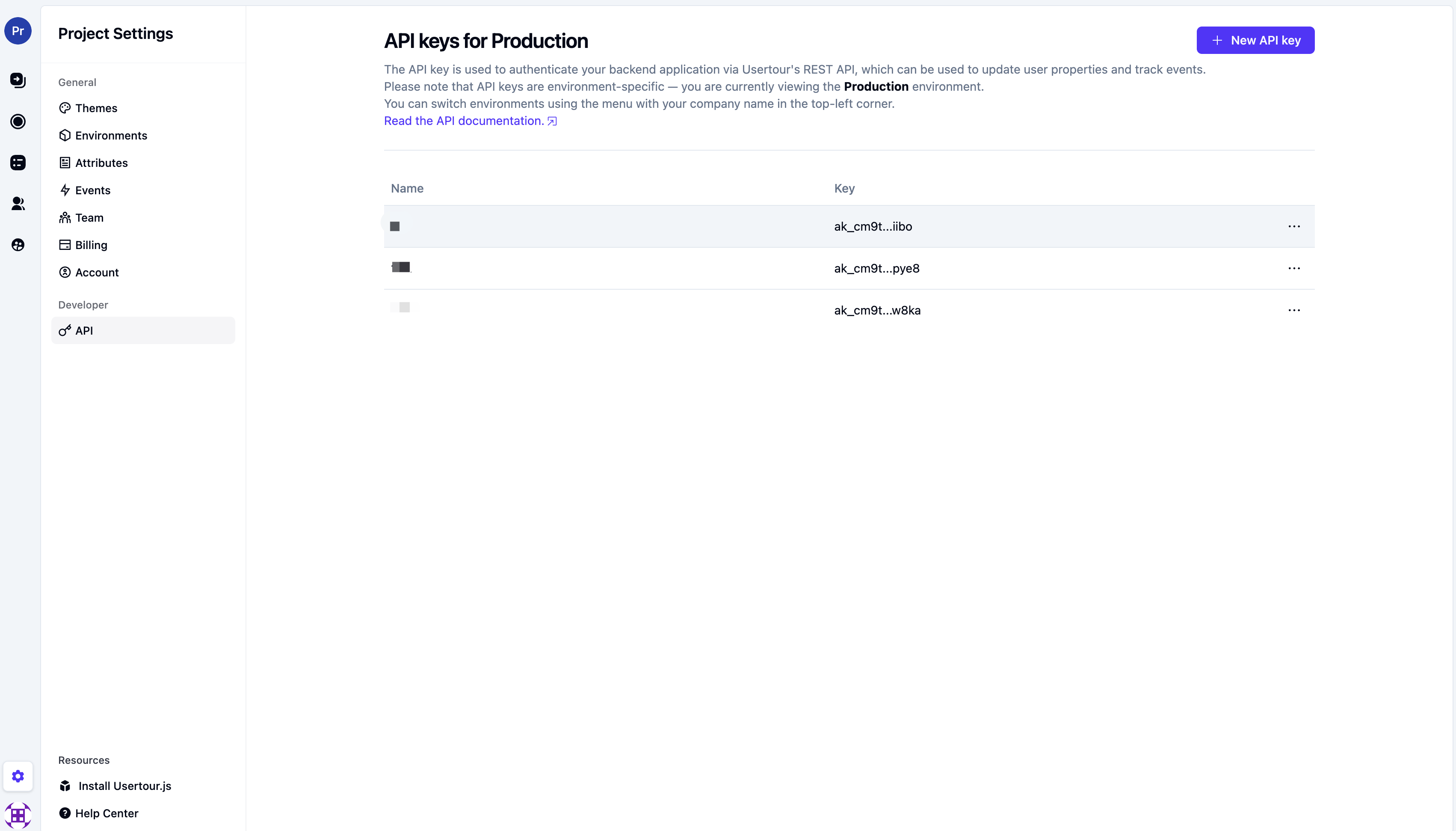Viewport: 1456px width, 831px height.
Task: Open the Environments settings page
Action: 111,135
